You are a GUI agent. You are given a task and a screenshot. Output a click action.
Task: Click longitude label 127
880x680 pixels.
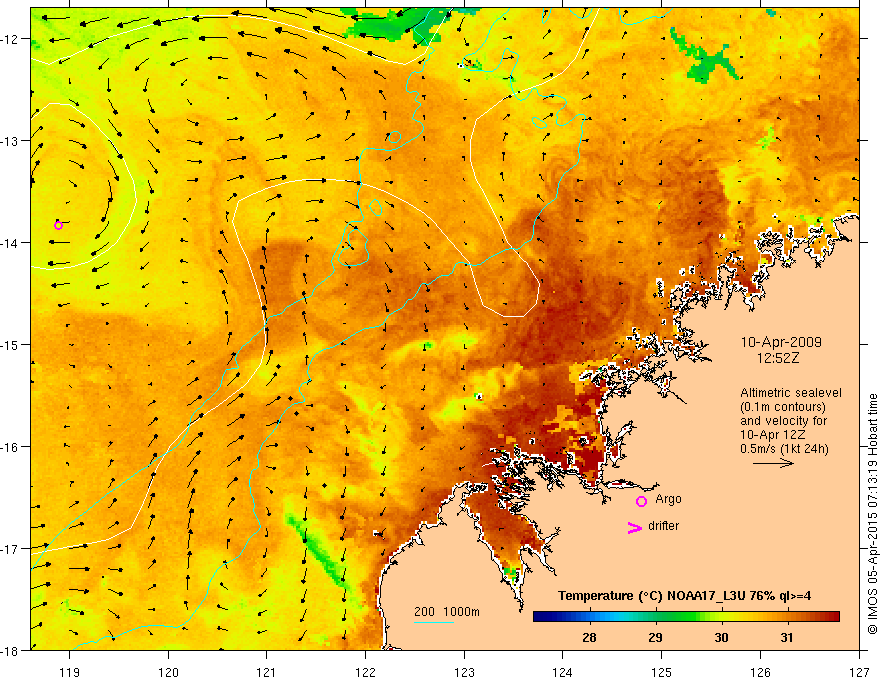[859, 672]
